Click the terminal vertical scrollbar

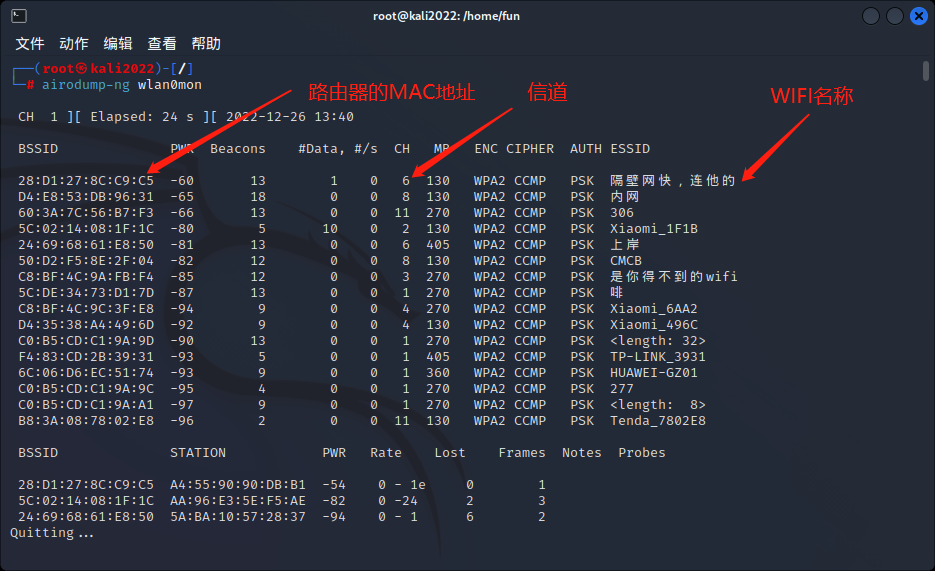[925, 70]
